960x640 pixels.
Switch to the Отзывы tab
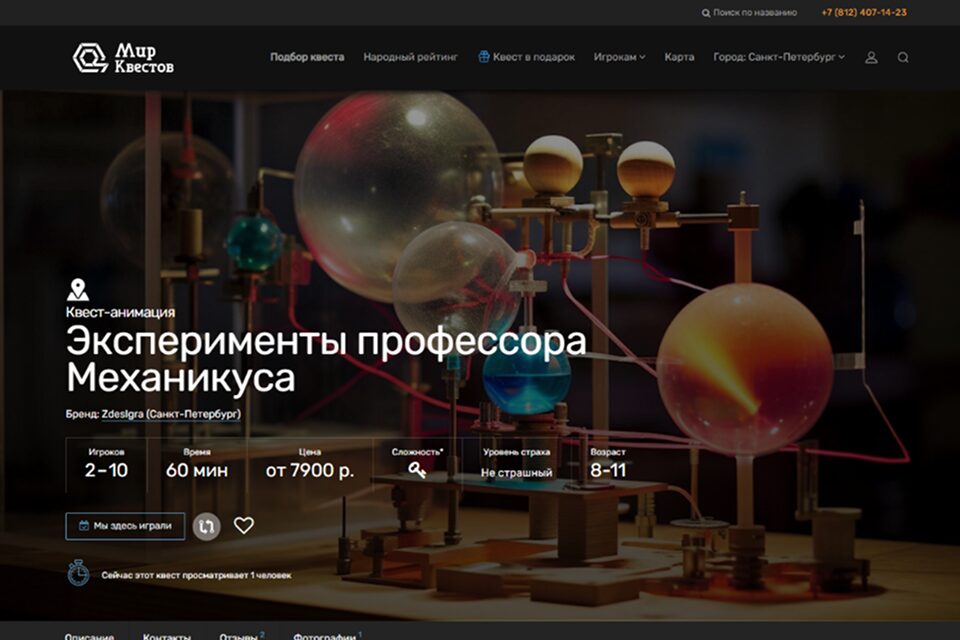(240, 634)
